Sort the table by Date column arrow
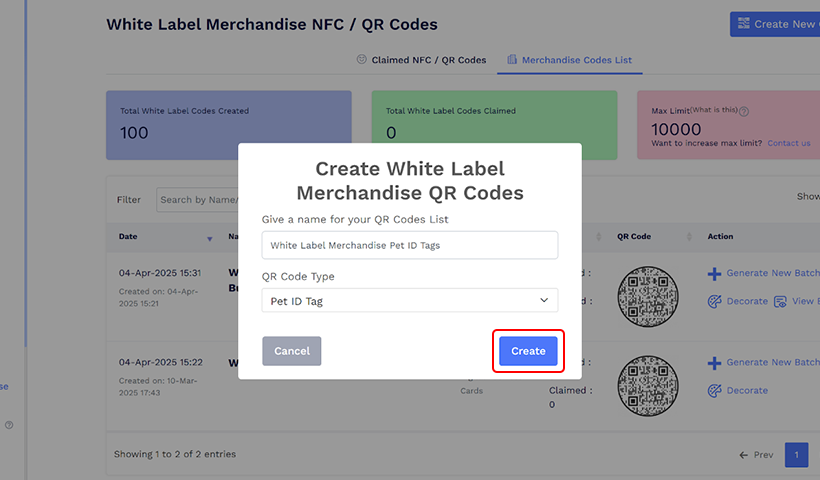The width and height of the screenshot is (820, 480). pyautogui.click(x=209, y=238)
